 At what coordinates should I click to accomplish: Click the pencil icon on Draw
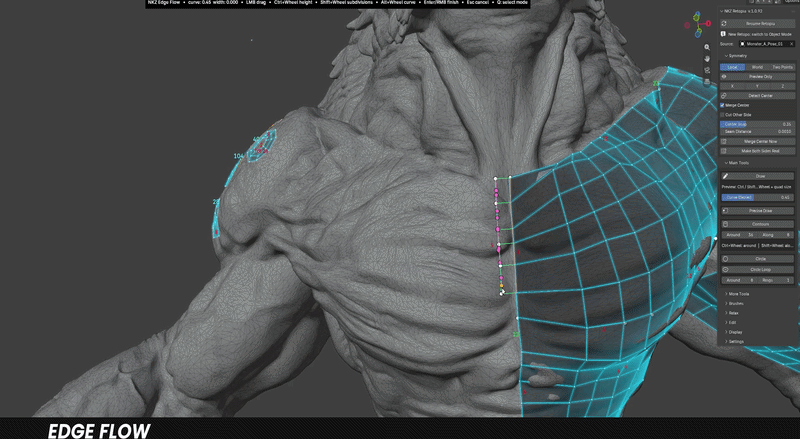click(725, 176)
